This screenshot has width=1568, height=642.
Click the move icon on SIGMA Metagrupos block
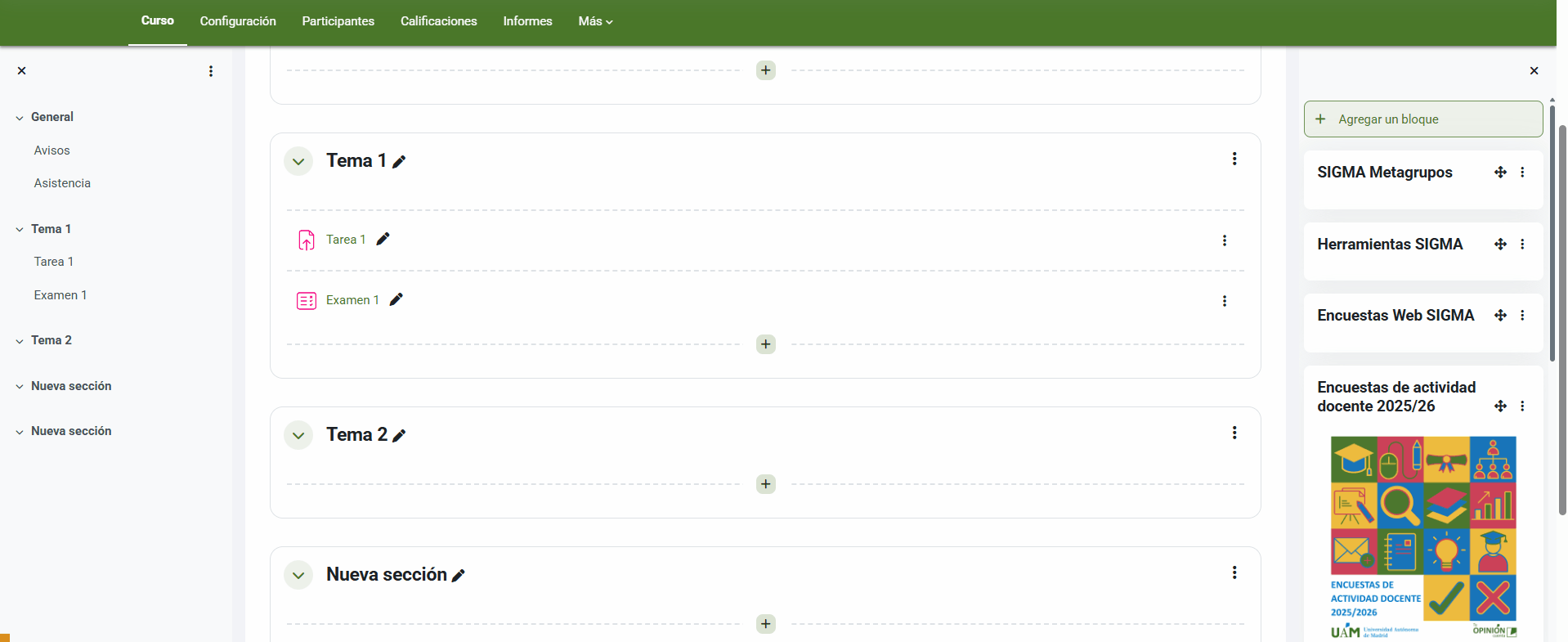(1500, 173)
